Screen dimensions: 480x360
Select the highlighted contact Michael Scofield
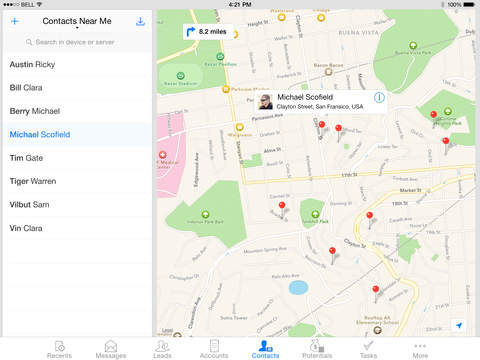[x=77, y=134]
